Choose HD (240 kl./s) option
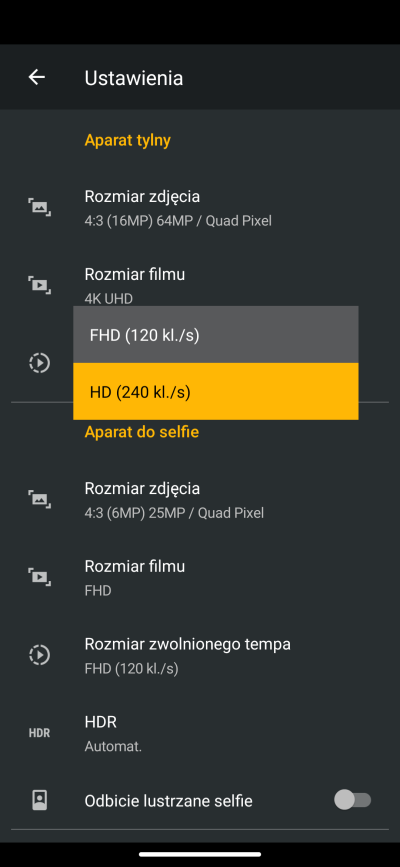Screen dimensions: 400x867 (x=216, y=391)
